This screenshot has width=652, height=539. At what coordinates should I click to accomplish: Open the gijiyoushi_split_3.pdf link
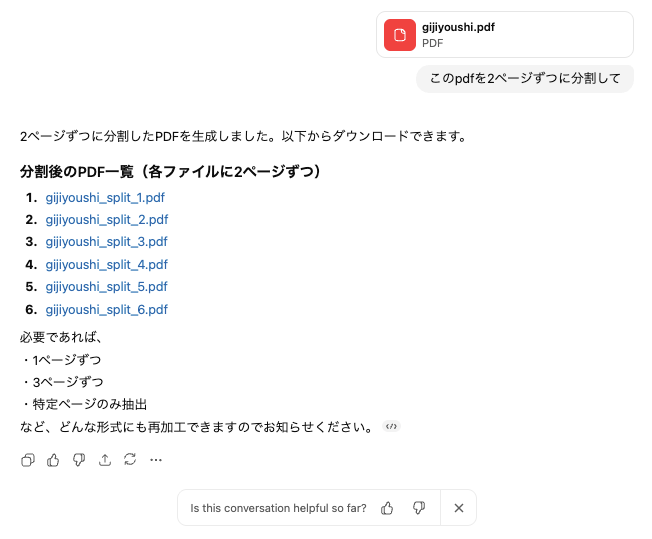pyautogui.click(x=106, y=242)
